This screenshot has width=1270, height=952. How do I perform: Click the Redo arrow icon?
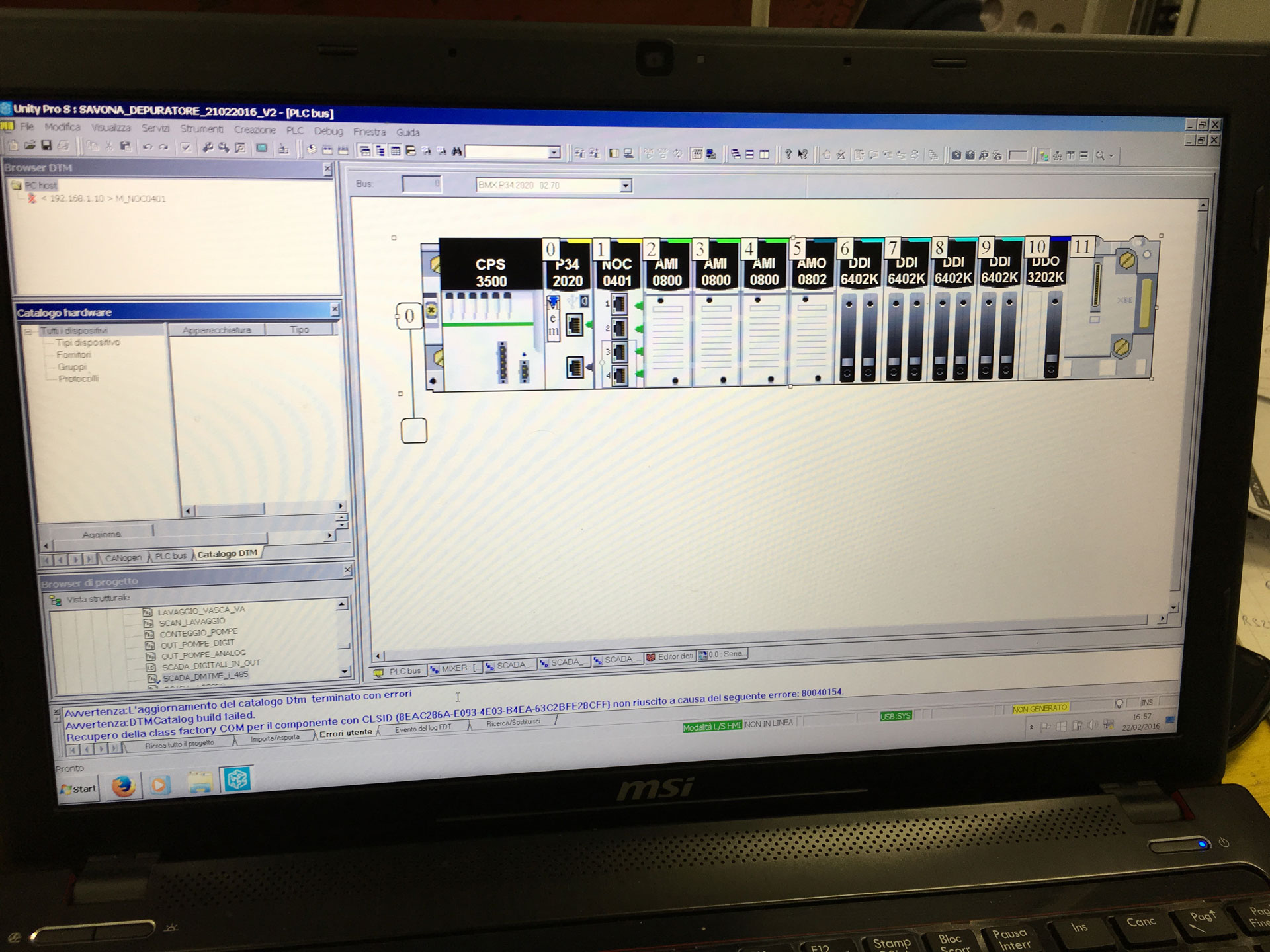click(x=163, y=147)
